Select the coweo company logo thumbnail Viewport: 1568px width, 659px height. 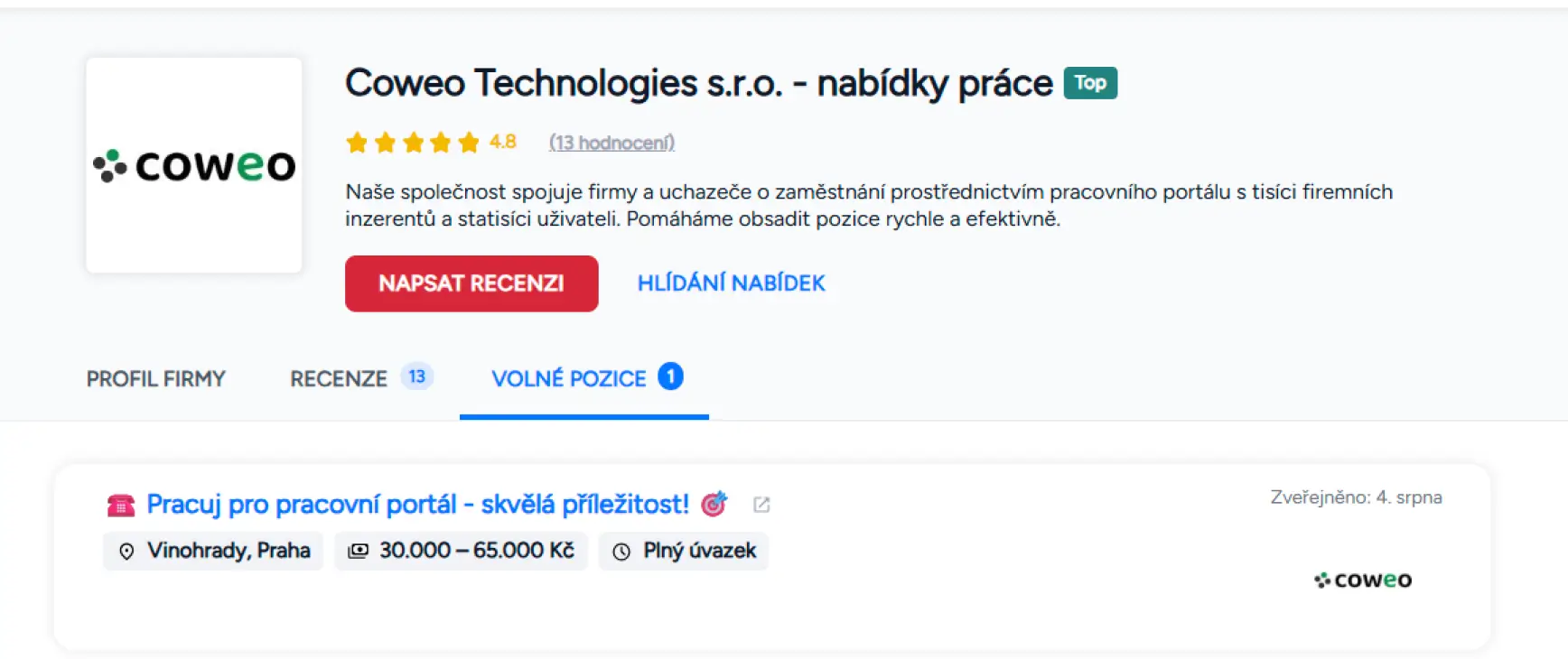point(193,164)
